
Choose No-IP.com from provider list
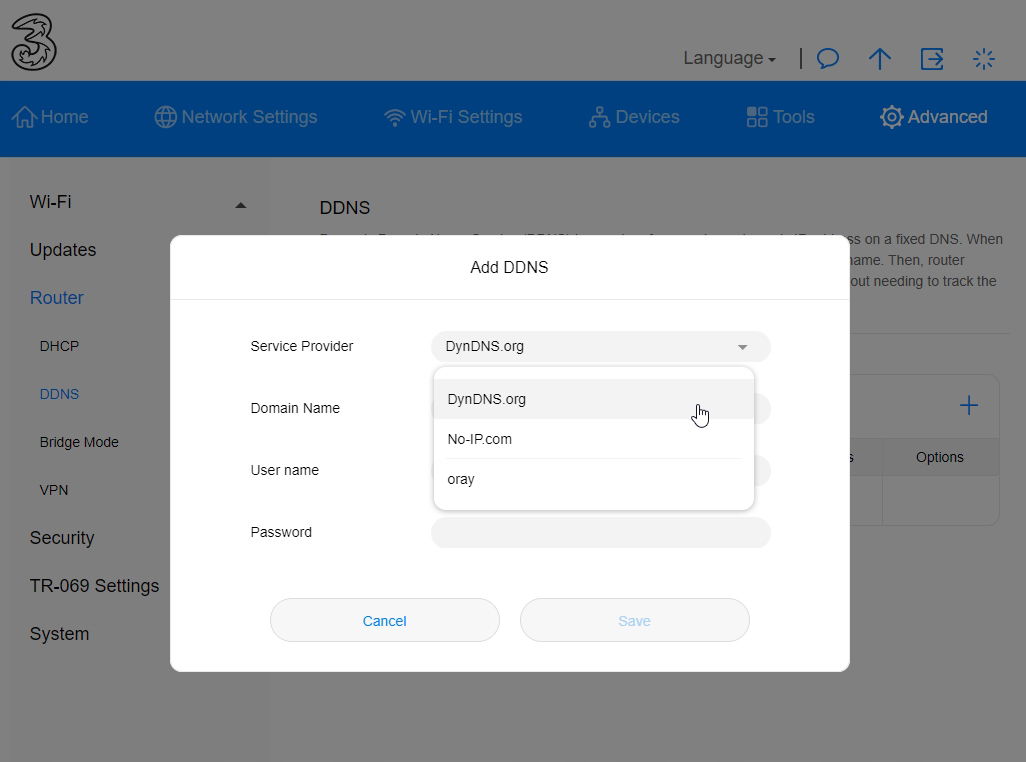594,439
